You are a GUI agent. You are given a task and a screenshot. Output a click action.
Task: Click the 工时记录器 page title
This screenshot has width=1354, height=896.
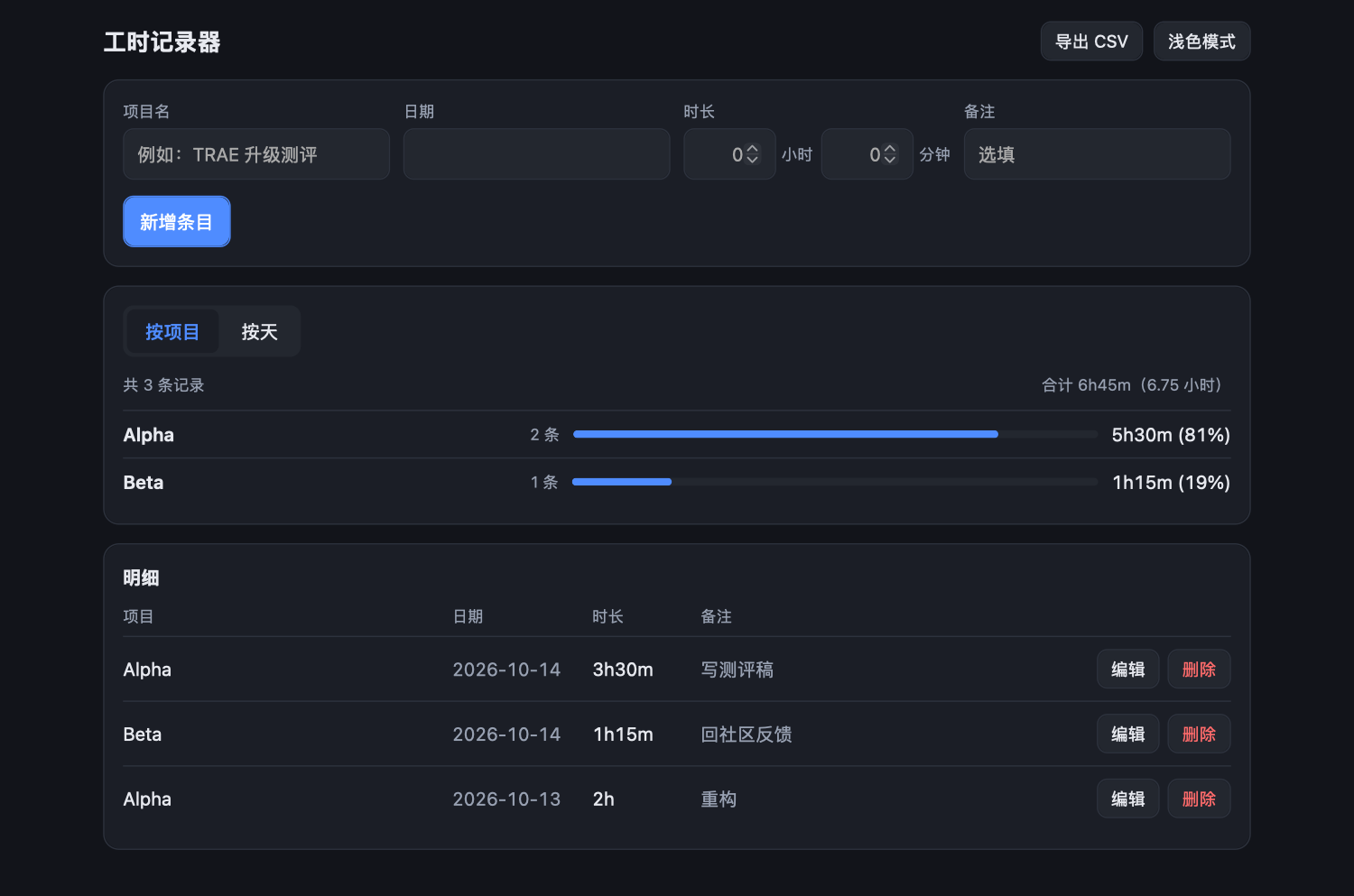(x=162, y=42)
